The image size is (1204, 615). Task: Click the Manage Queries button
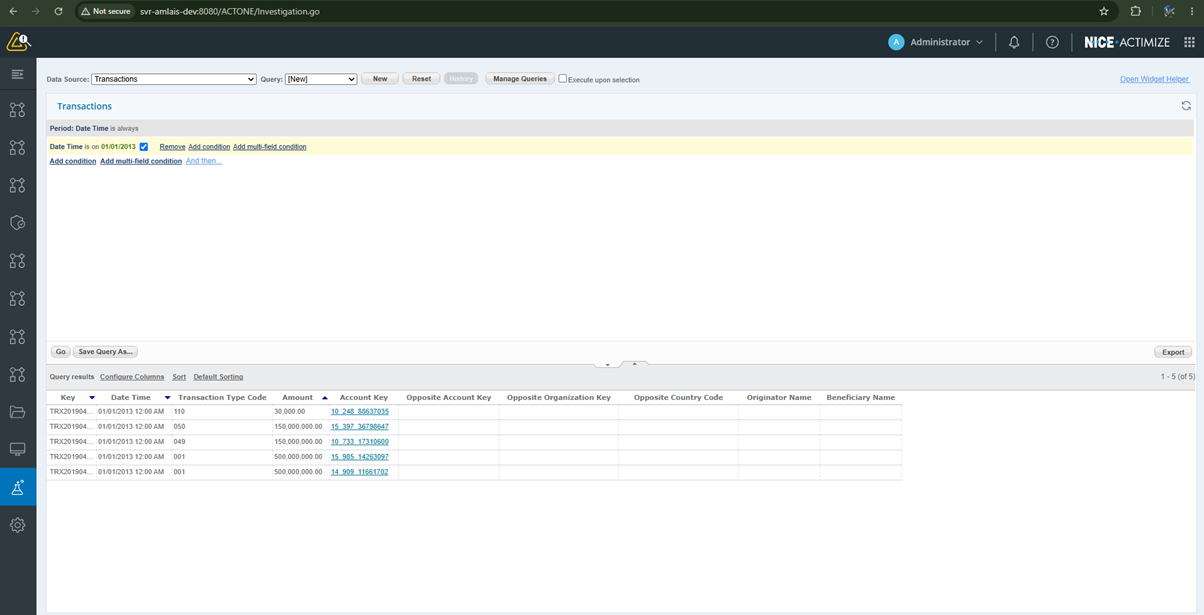[520, 78]
